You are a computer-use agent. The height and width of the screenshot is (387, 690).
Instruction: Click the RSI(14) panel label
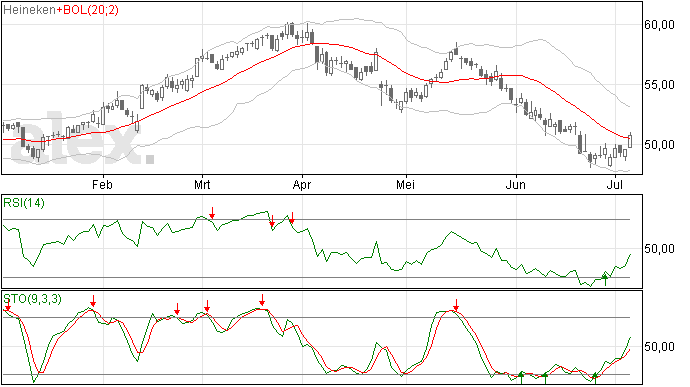coord(24,203)
